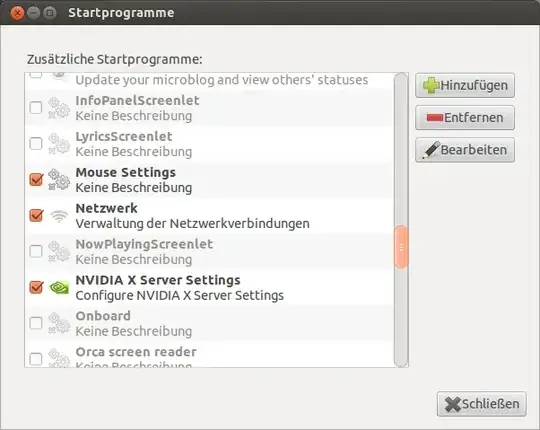Enable InfoPanelScreenlet startup checkbox
The width and height of the screenshot is (540, 430).
pyautogui.click(x=36, y=108)
